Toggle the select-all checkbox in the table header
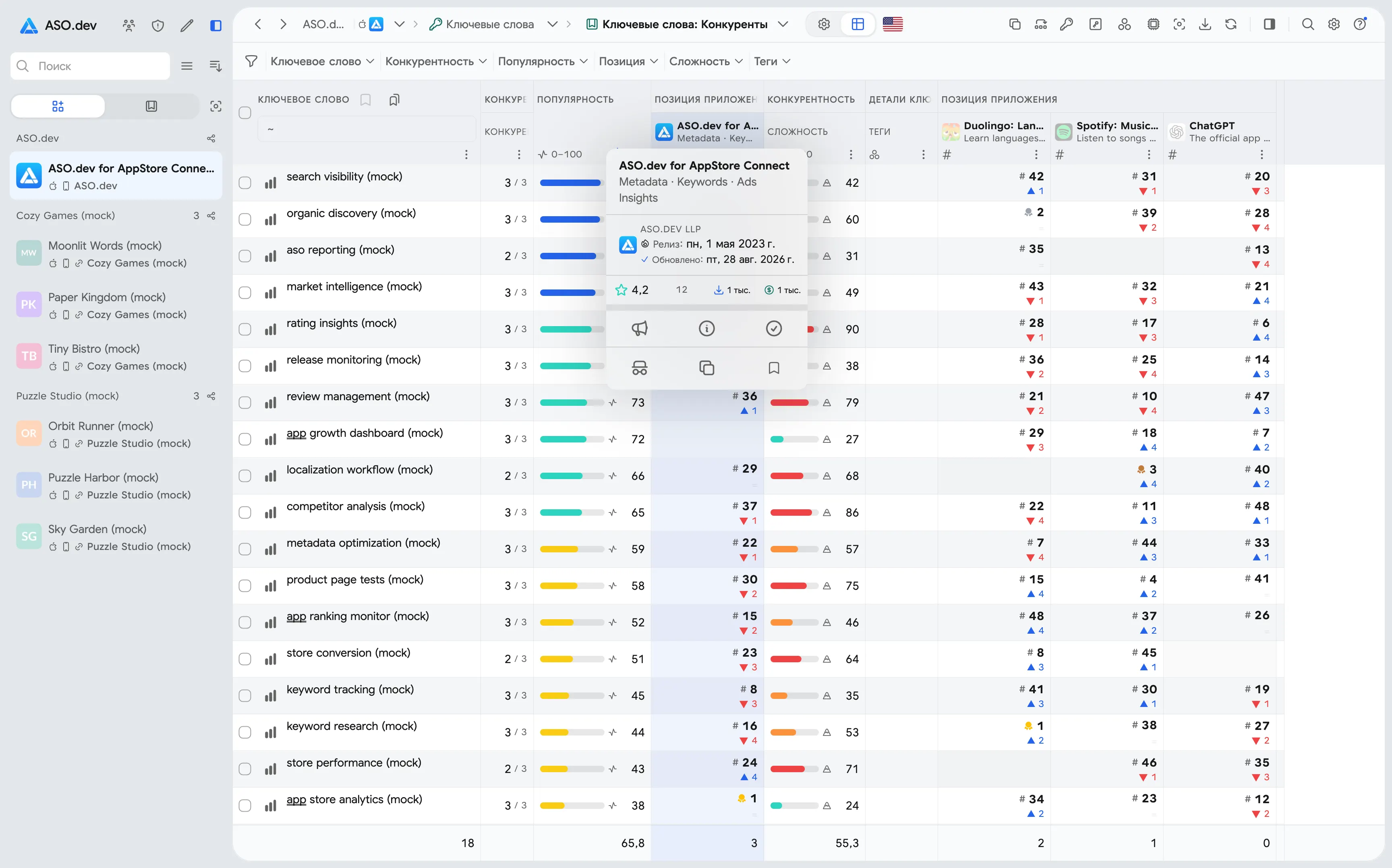This screenshot has height=868, width=1392. click(245, 112)
